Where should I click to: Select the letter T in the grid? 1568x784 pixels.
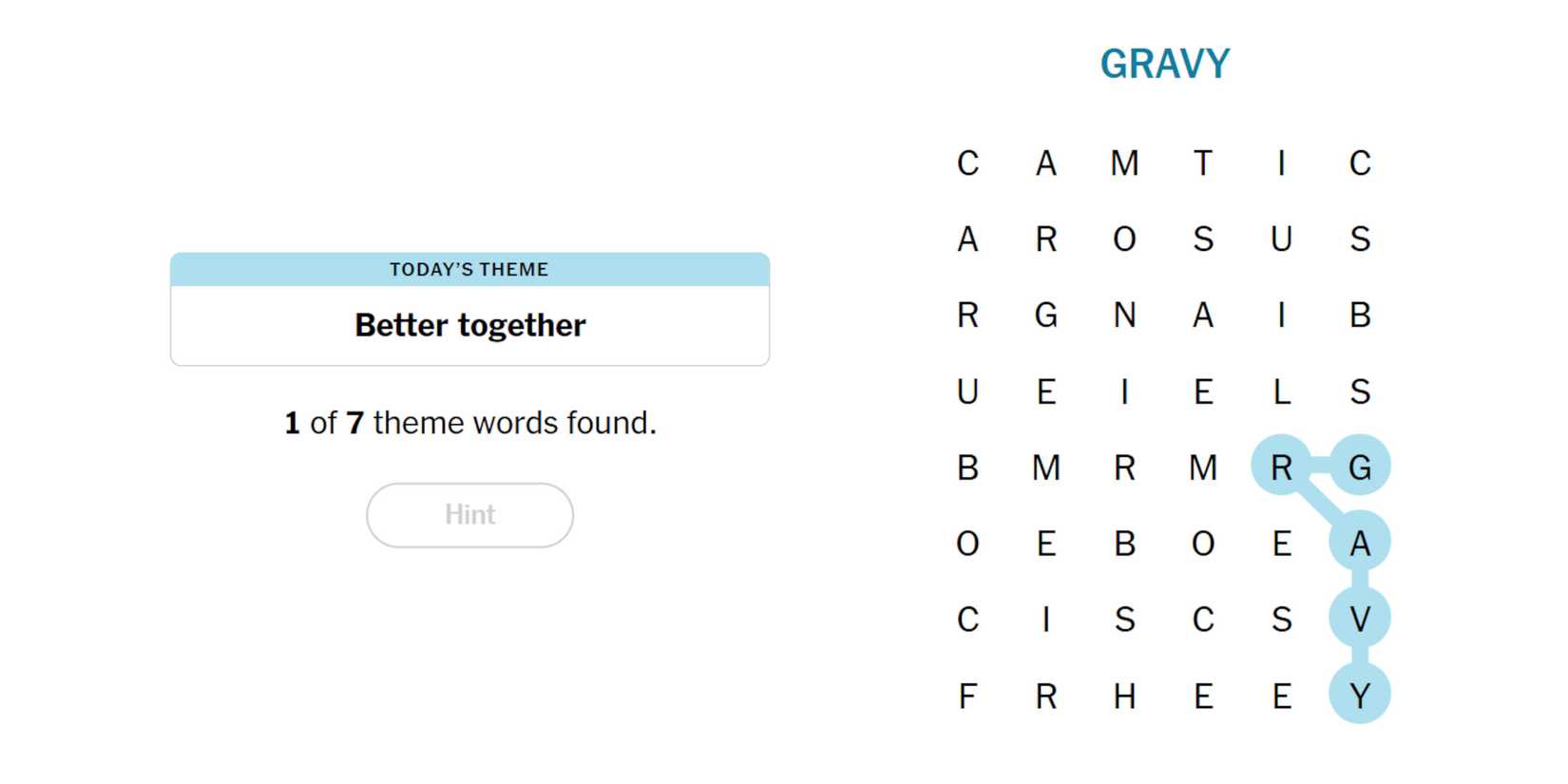(1203, 163)
